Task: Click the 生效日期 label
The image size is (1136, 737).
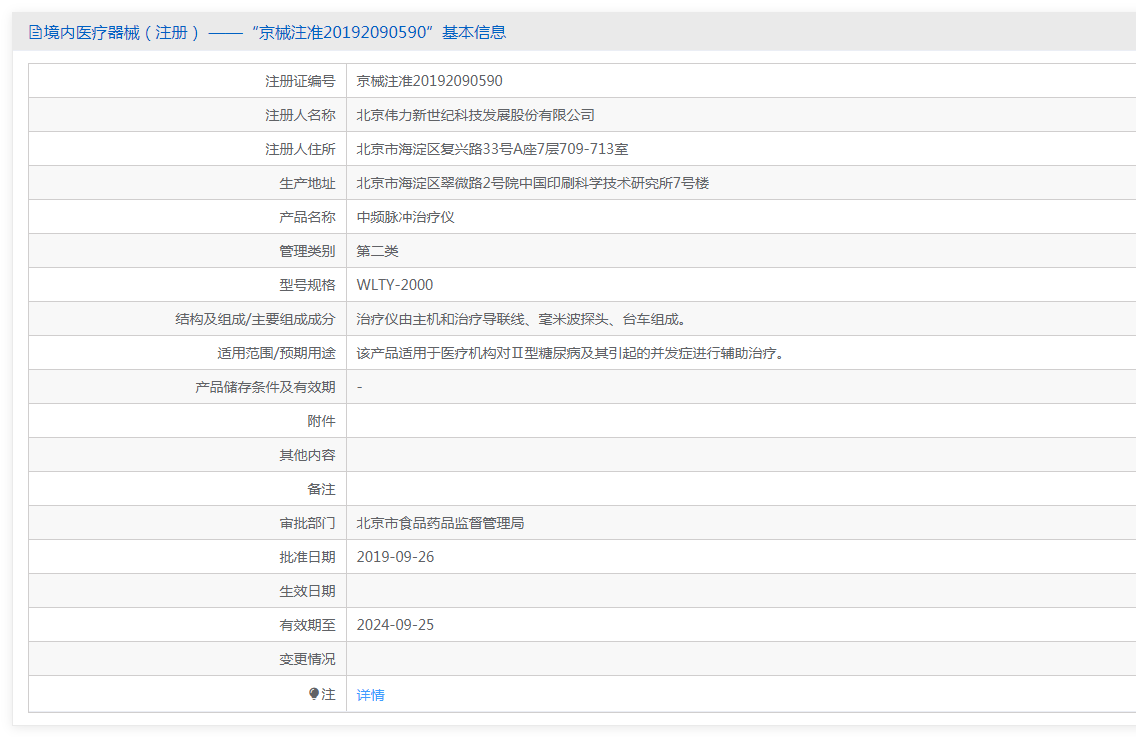Action: pyautogui.click(x=307, y=591)
